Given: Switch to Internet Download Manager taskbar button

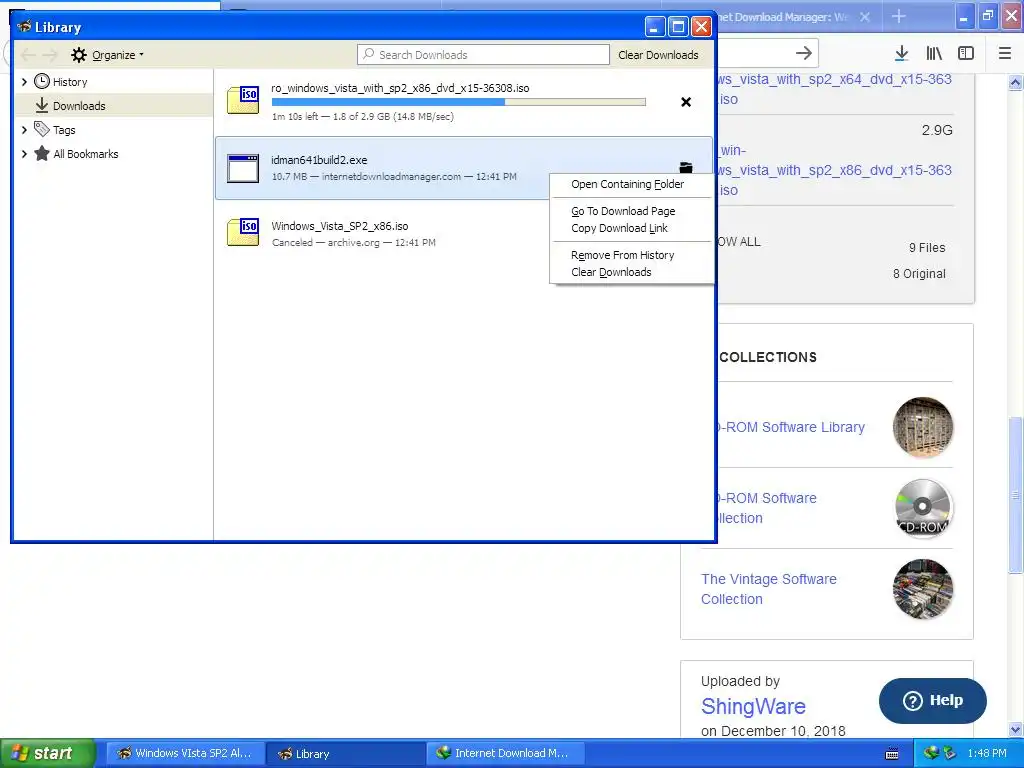Looking at the screenshot, I should point(505,753).
